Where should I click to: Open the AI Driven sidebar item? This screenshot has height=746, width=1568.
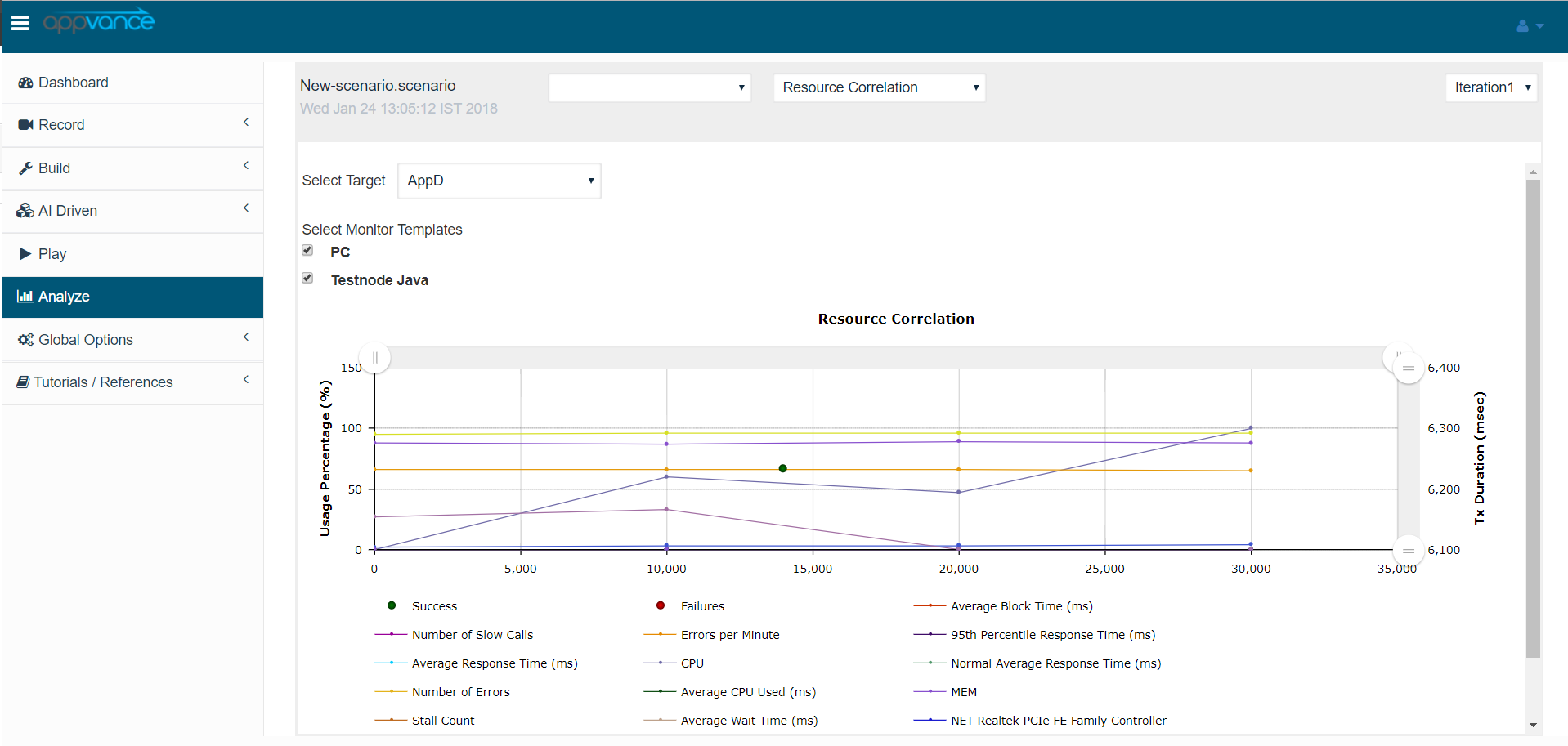coord(132,211)
